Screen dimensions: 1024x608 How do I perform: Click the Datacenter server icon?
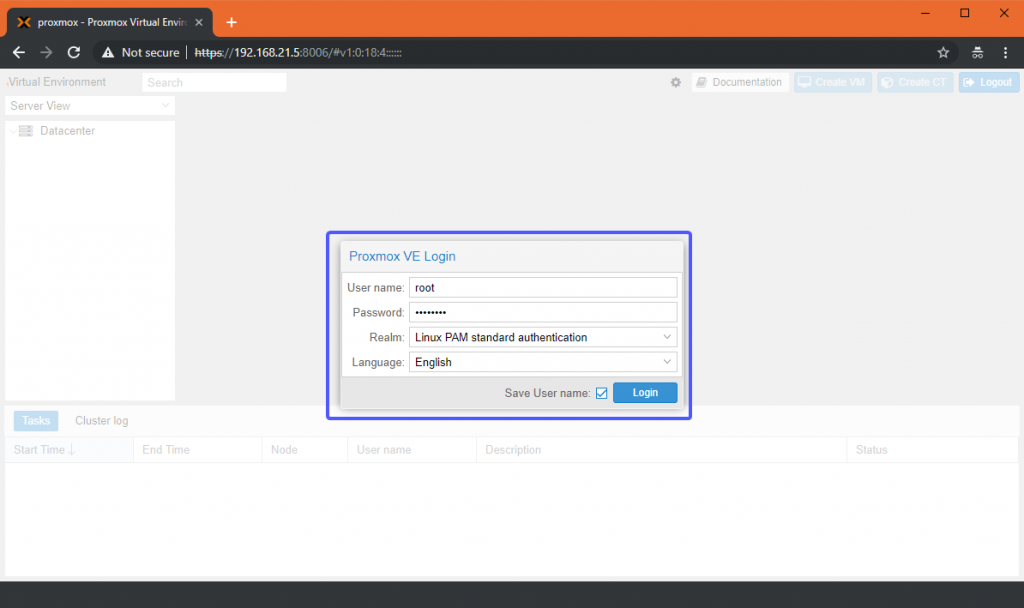click(26, 131)
